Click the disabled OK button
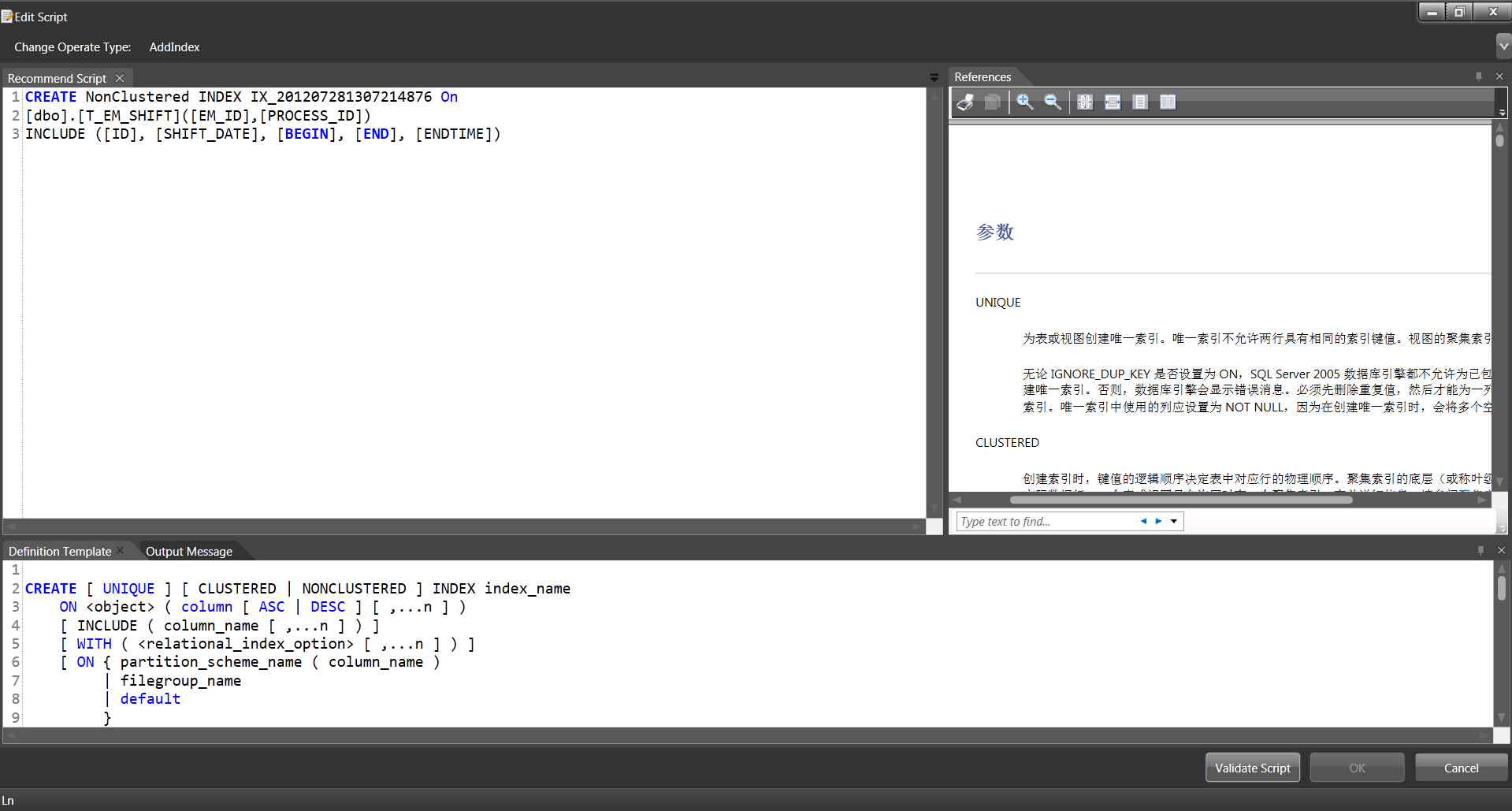Image resolution: width=1512 pixels, height=811 pixels. 1357,768
